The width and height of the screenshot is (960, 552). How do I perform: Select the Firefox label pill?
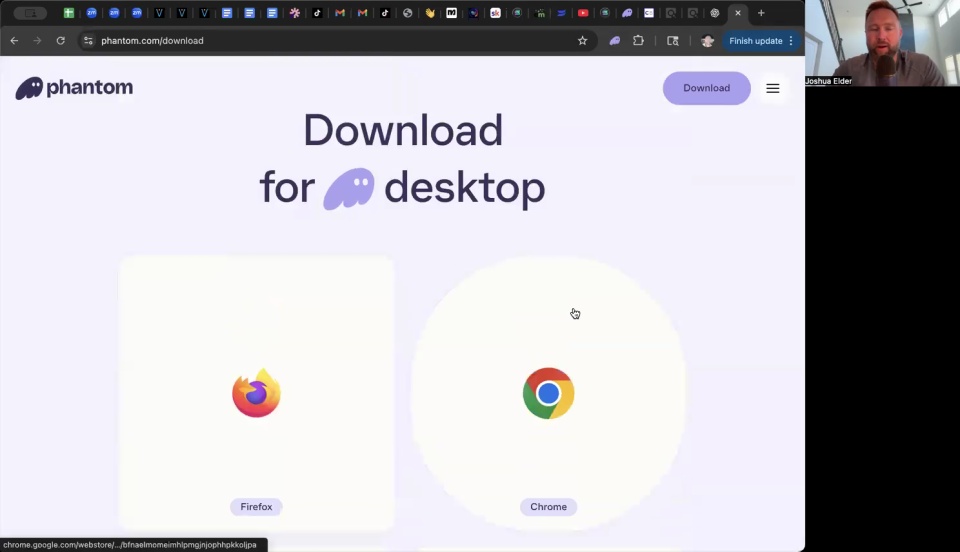(x=256, y=507)
